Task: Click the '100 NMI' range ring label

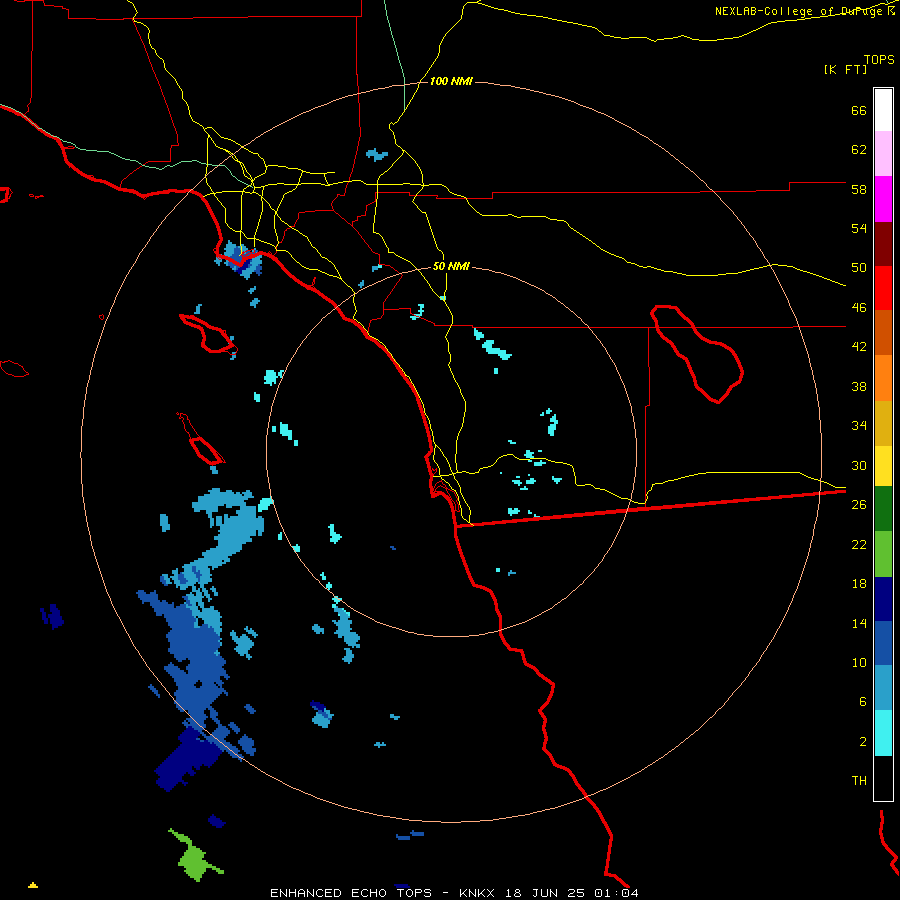Action: coord(451,81)
